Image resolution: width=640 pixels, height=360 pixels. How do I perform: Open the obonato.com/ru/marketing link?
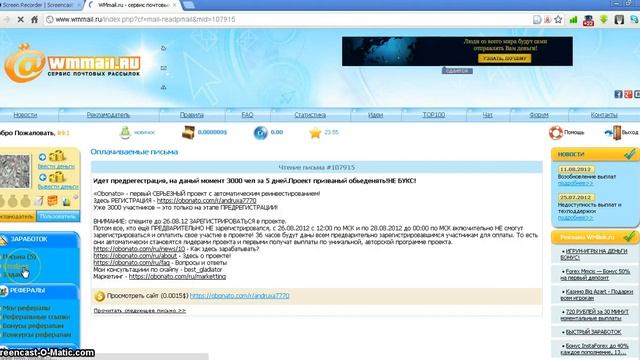coord(177,276)
